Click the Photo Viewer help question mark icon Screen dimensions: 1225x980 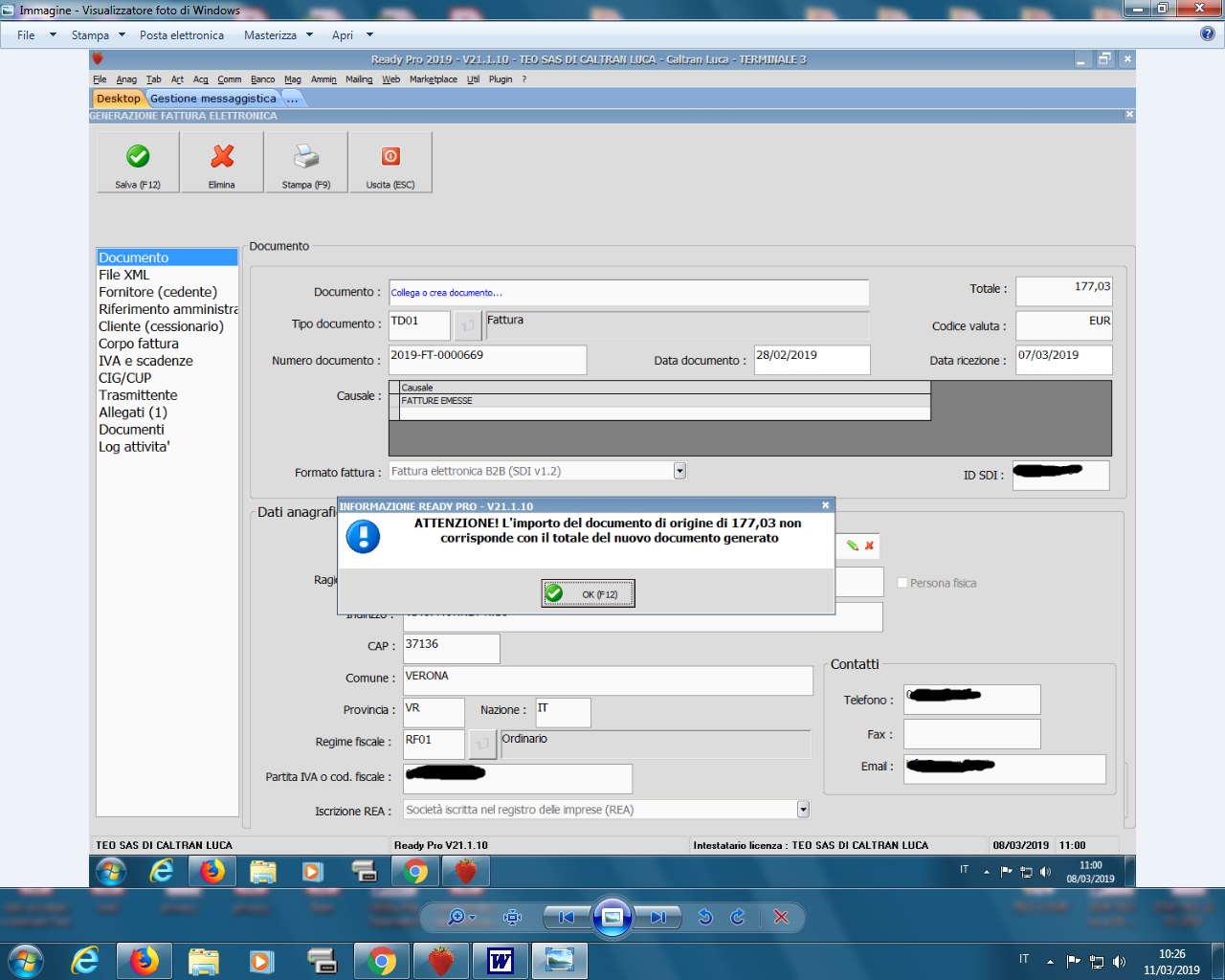pyautogui.click(x=1208, y=33)
